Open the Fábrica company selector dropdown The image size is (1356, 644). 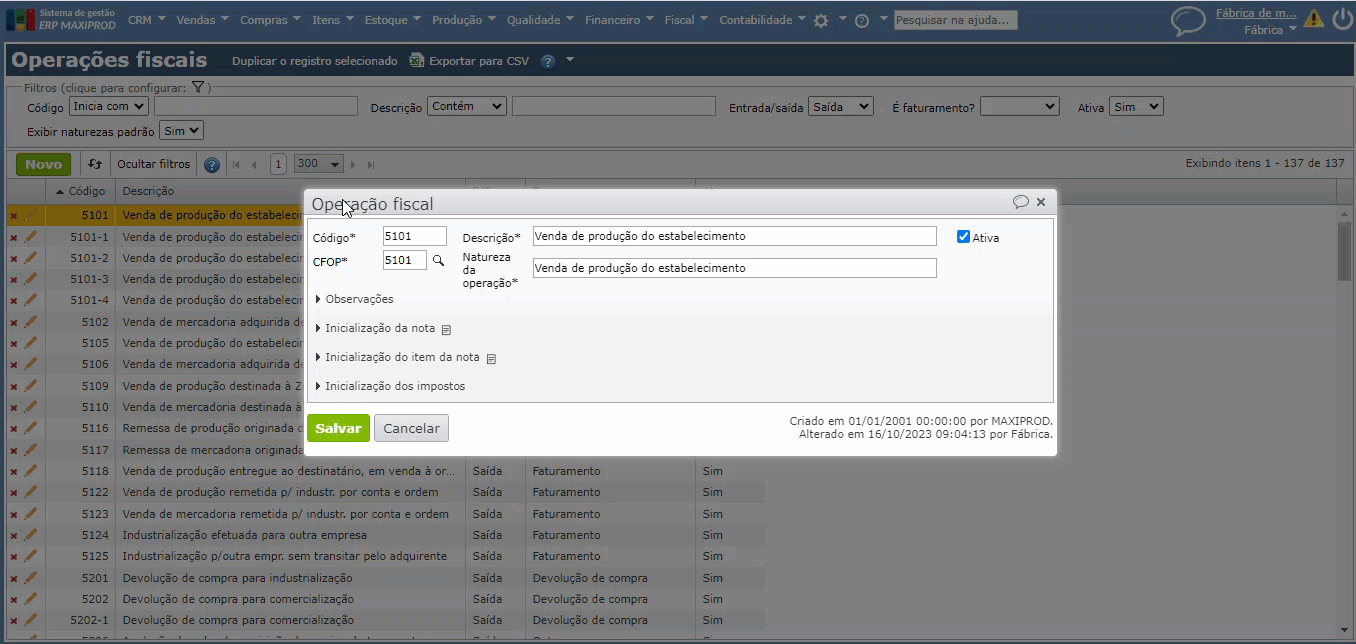point(1270,30)
